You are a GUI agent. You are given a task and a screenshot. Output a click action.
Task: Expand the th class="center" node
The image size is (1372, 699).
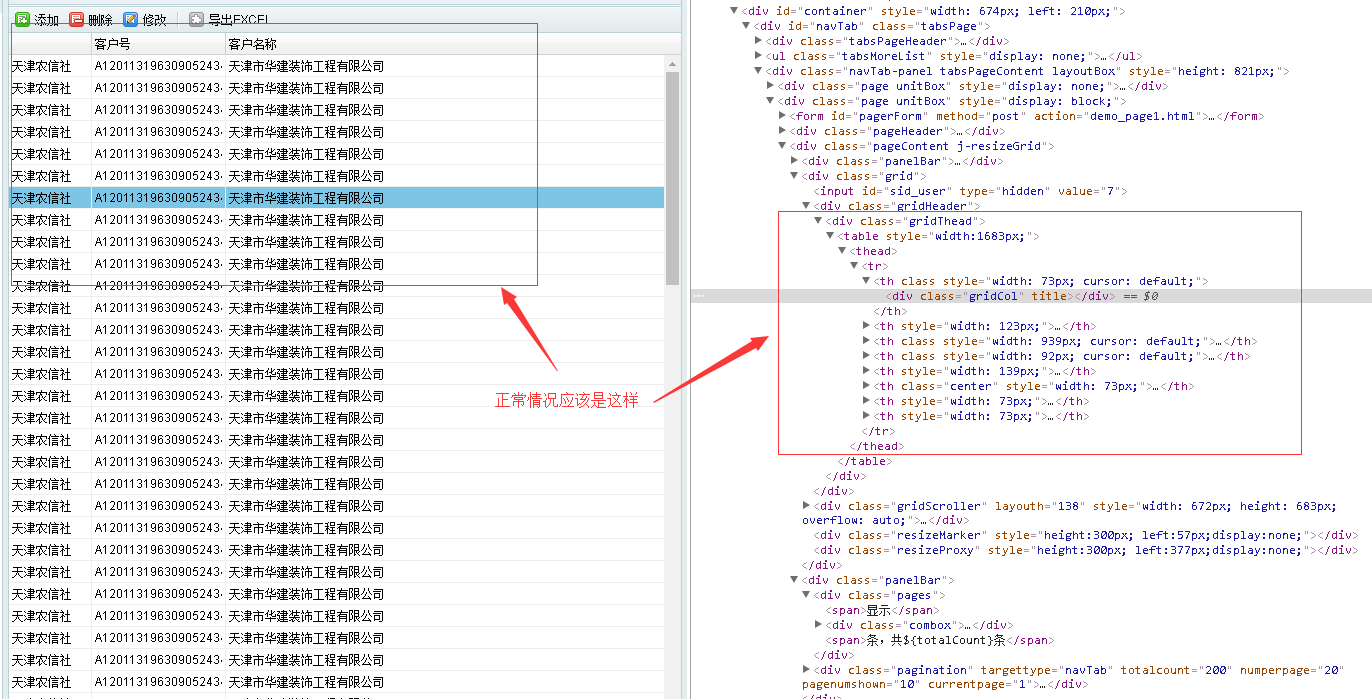[x=866, y=386]
